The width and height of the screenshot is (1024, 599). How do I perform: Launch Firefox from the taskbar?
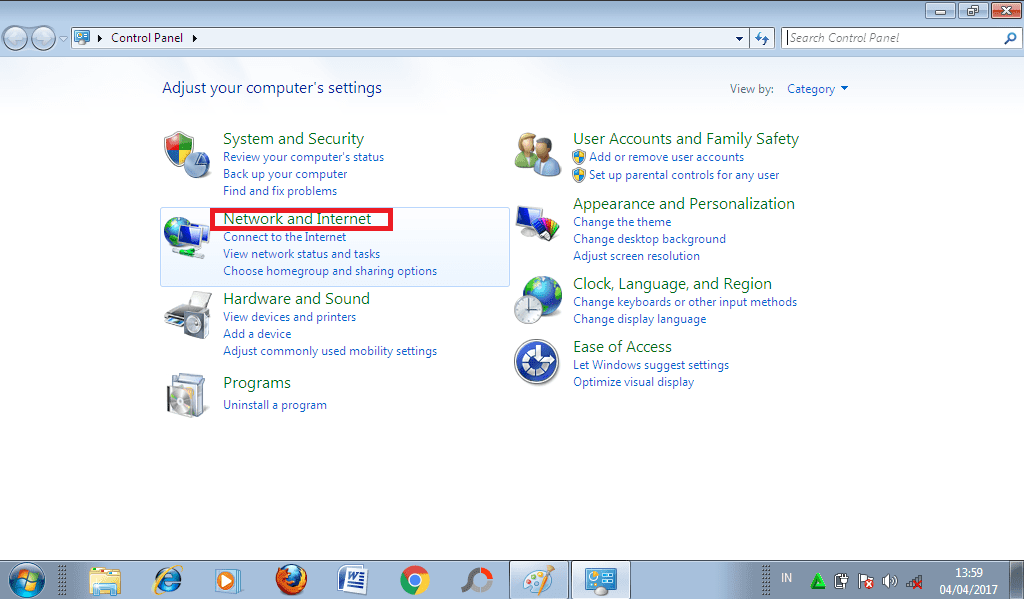(291, 580)
